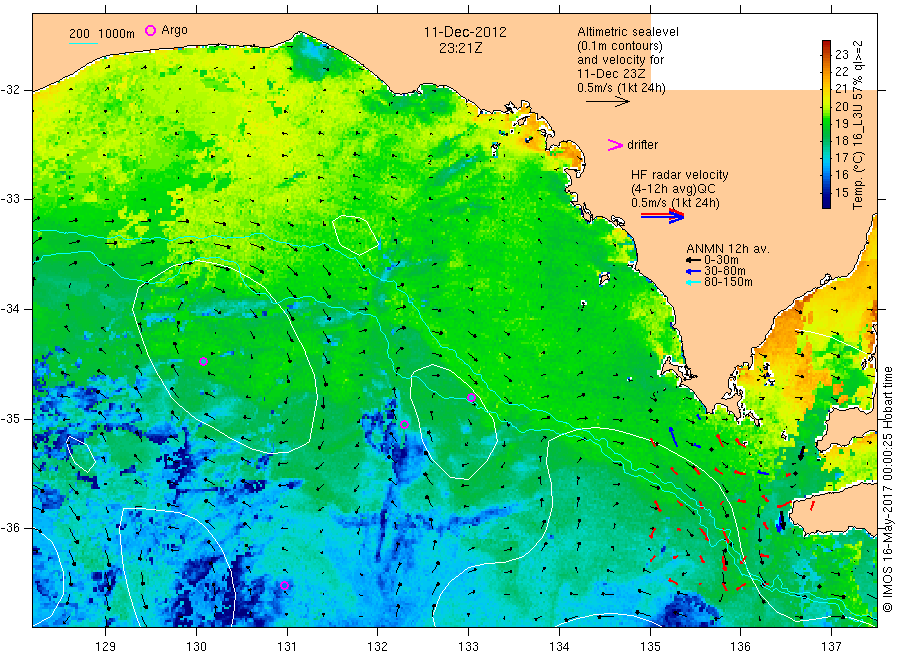Click the black altimetric velocity scale arrow
900x660 pixels.
tap(607, 102)
